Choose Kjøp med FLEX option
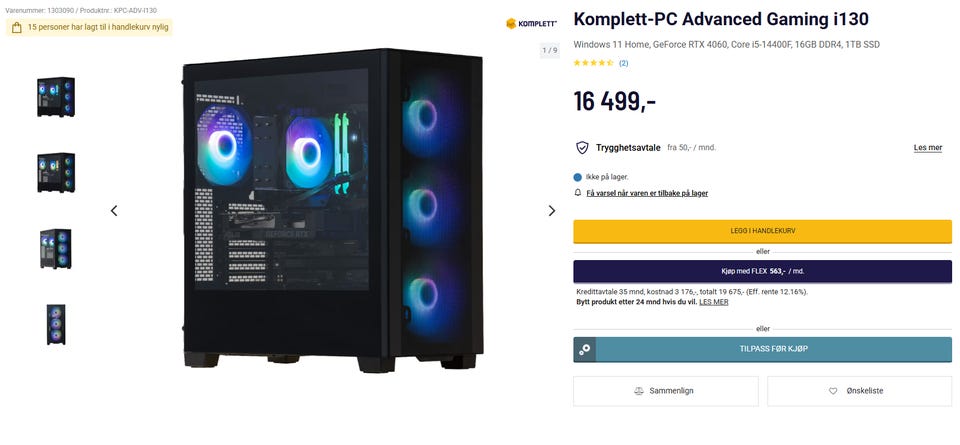The image size is (960, 445). click(762, 271)
